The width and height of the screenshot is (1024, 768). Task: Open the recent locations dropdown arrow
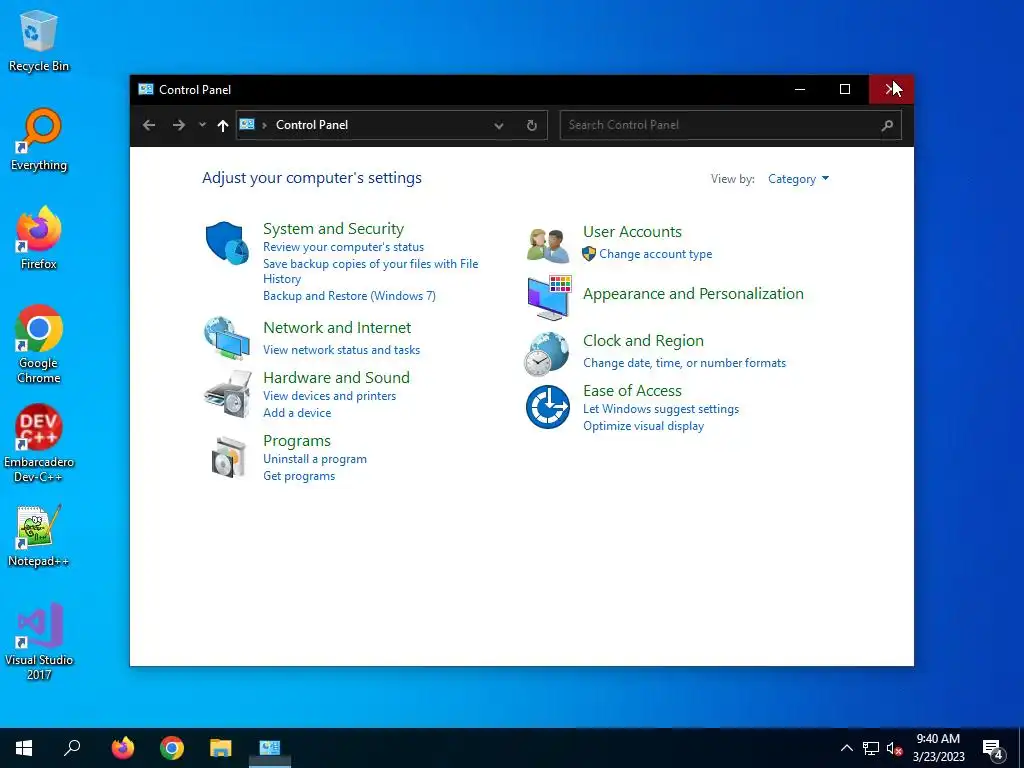pos(202,125)
